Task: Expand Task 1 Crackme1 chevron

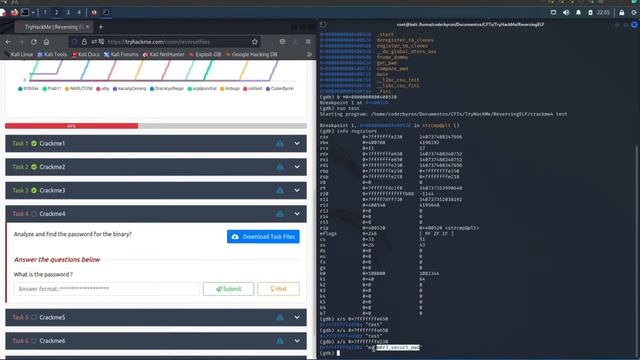Action: click(x=297, y=144)
